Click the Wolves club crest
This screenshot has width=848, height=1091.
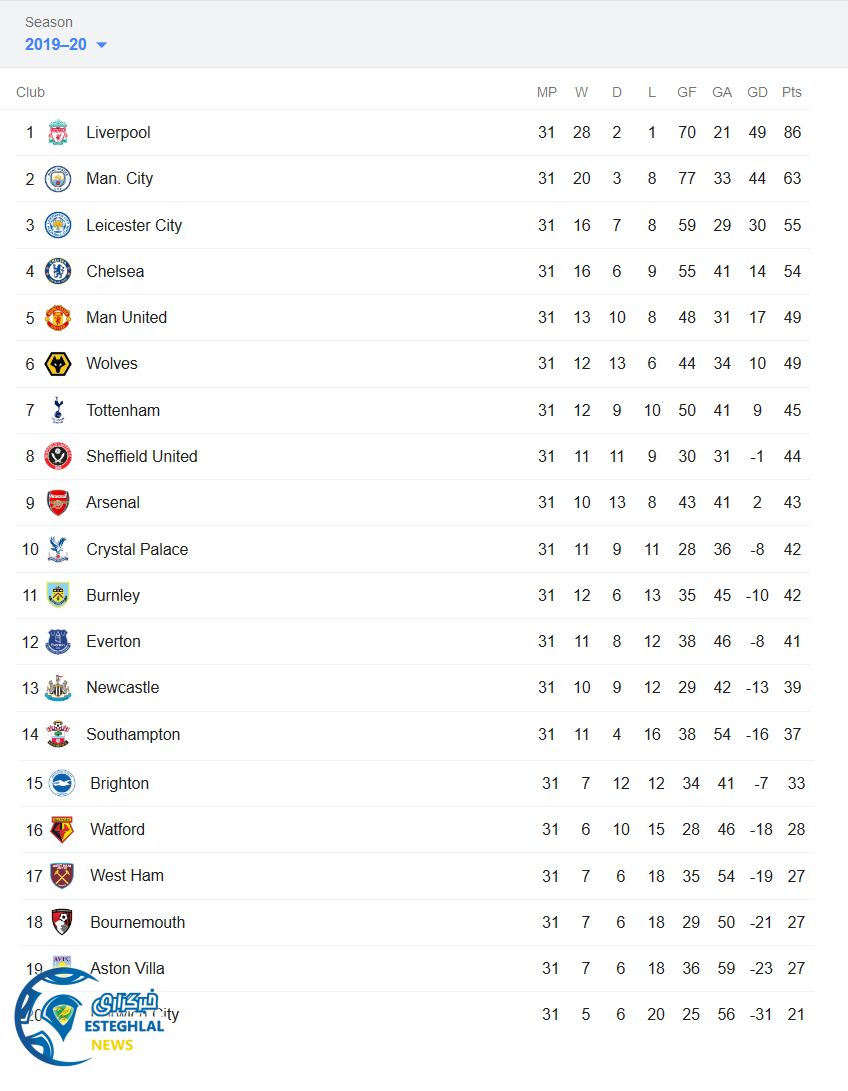pos(58,364)
